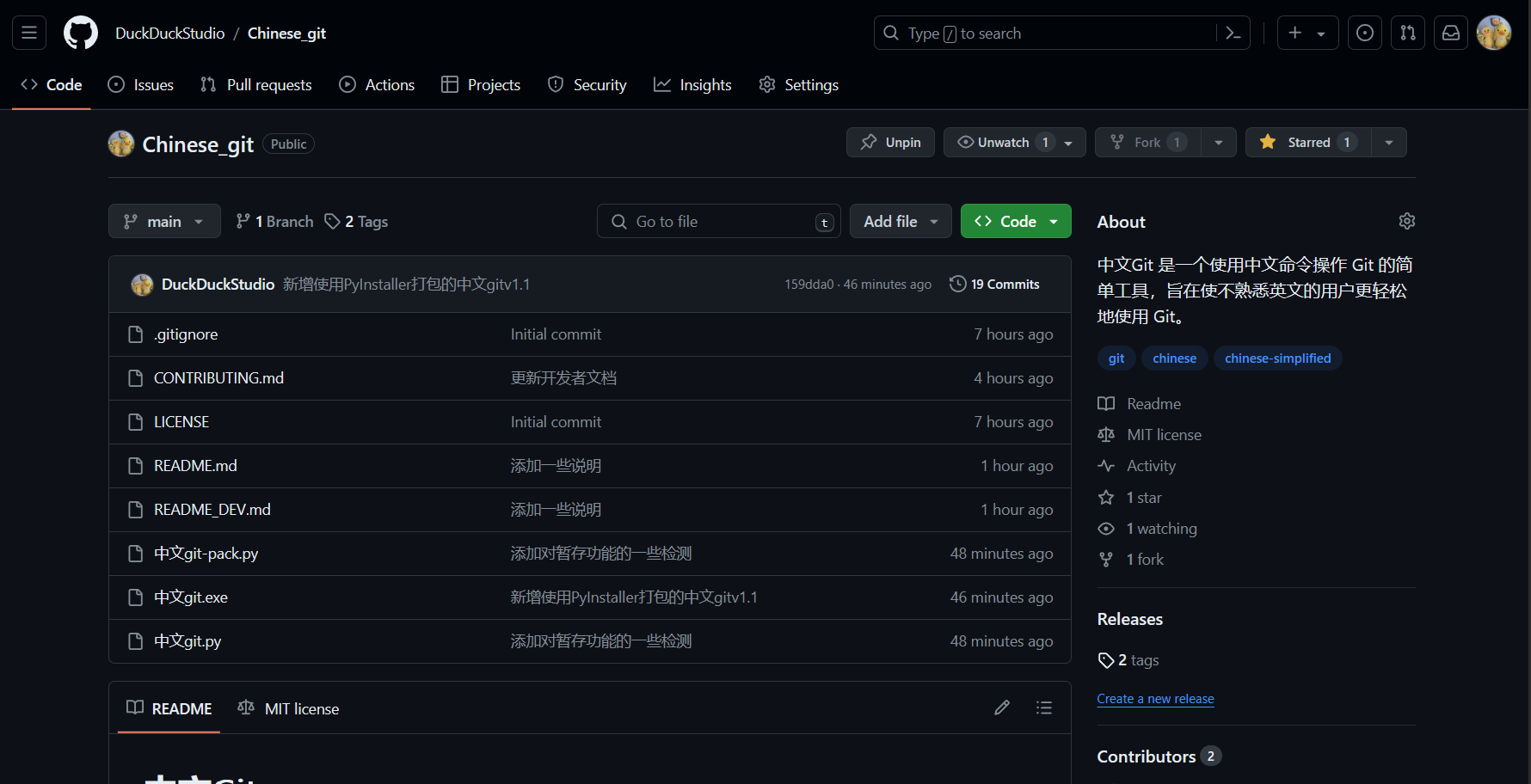Open the Fork options dropdown arrow
This screenshot has width=1531, height=784.
pyautogui.click(x=1219, y=142)
